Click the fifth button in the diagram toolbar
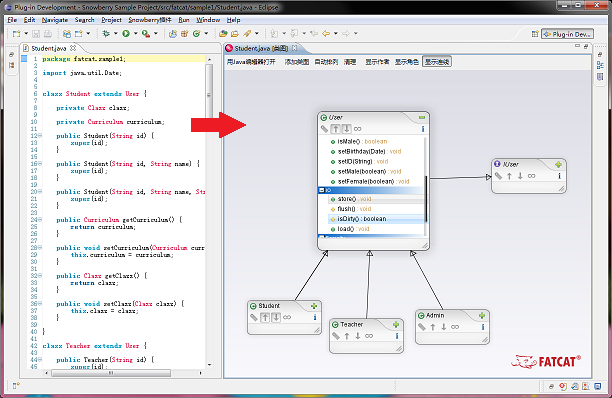612x398 pixels. click(377, 62)
